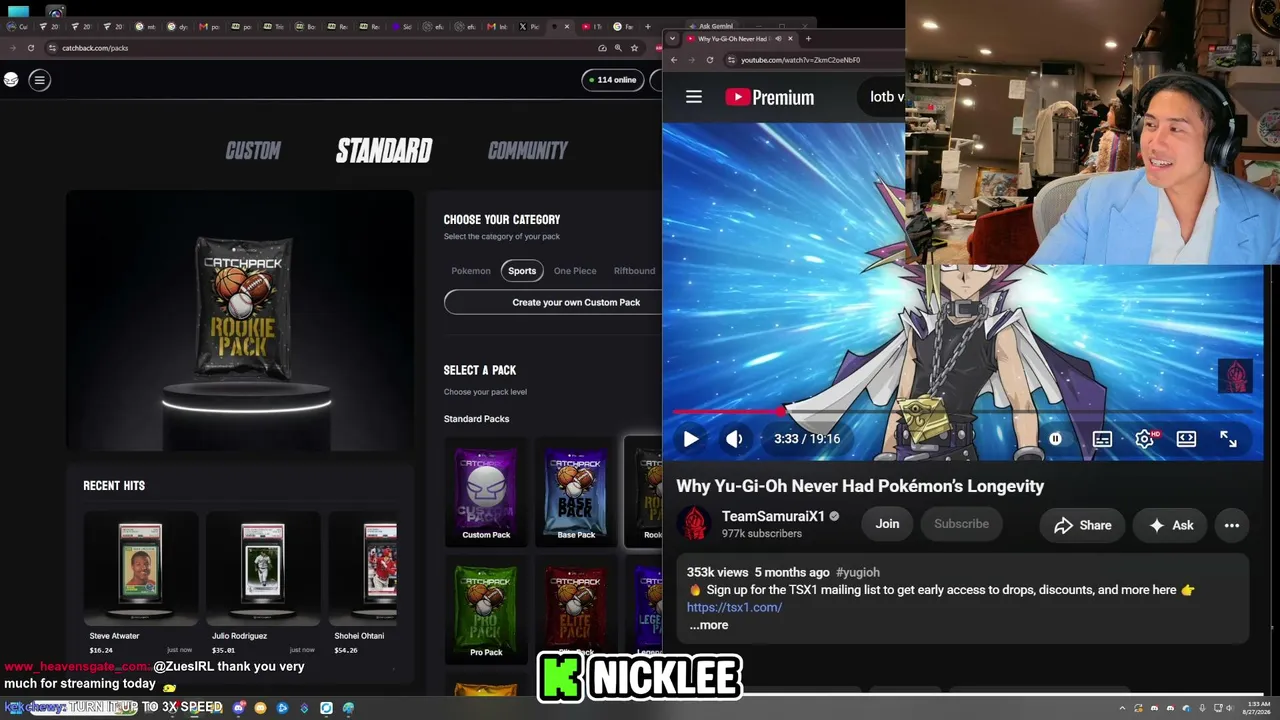Switch to the Standard packs tab

(384, 151)
